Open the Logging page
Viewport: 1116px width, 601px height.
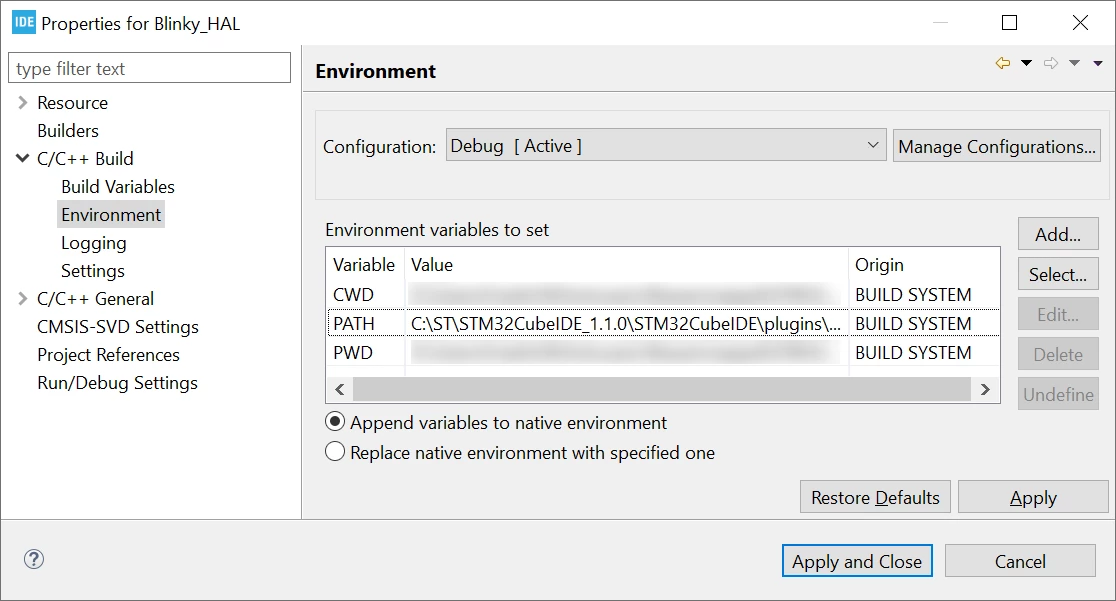click(x=94, y=243)
